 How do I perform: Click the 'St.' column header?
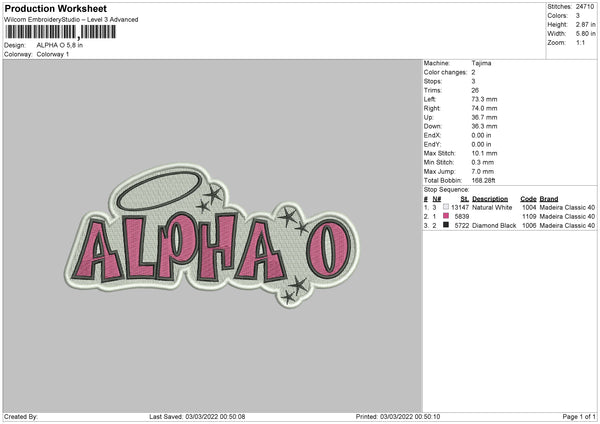tap(465, 199)
